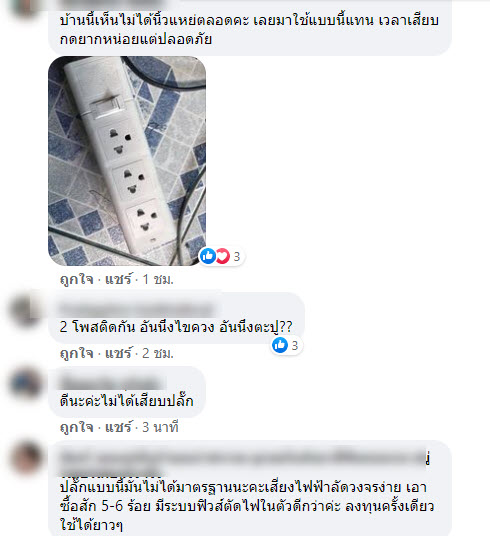Share the comment posted 1 ชม. ago
Viewport: 490px width, 536px height.
pos(118,280)
